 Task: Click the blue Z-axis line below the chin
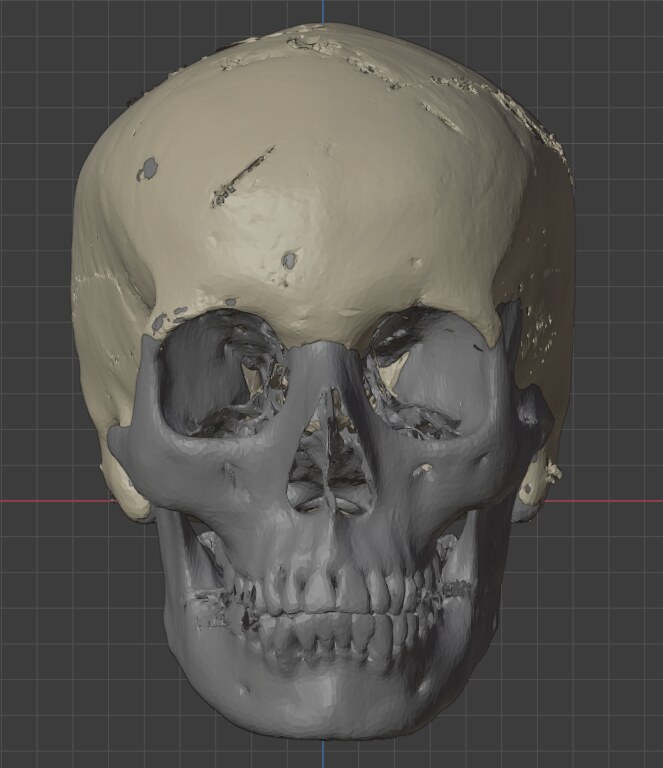[x=323, y=755]
